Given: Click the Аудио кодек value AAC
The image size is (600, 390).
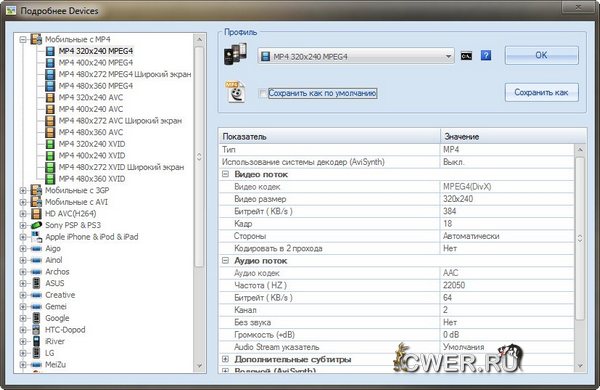Looking at the screenshot, I should [x=450, y=273].
